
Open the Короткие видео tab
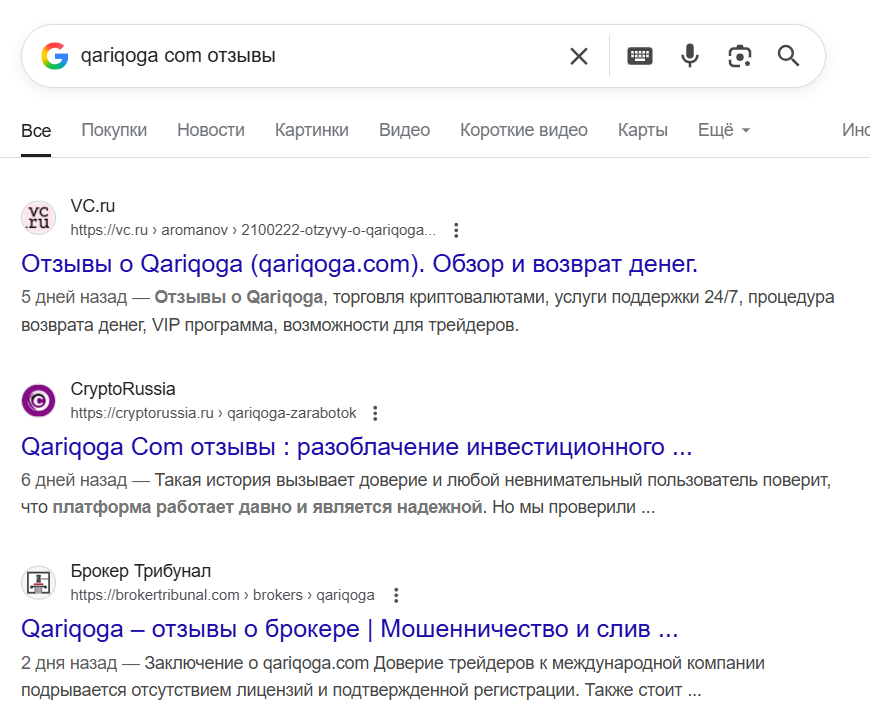coord(524,130)
